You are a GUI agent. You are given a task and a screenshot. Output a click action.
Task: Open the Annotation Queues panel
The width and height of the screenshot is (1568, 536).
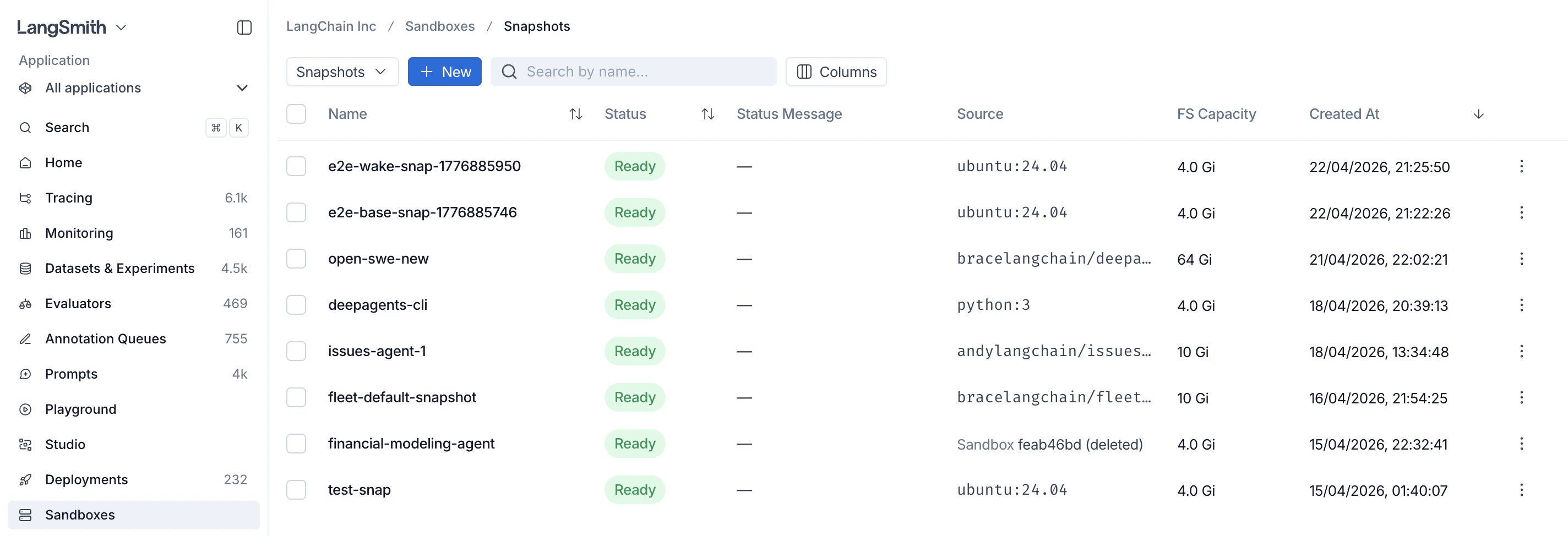pos(105,338)
